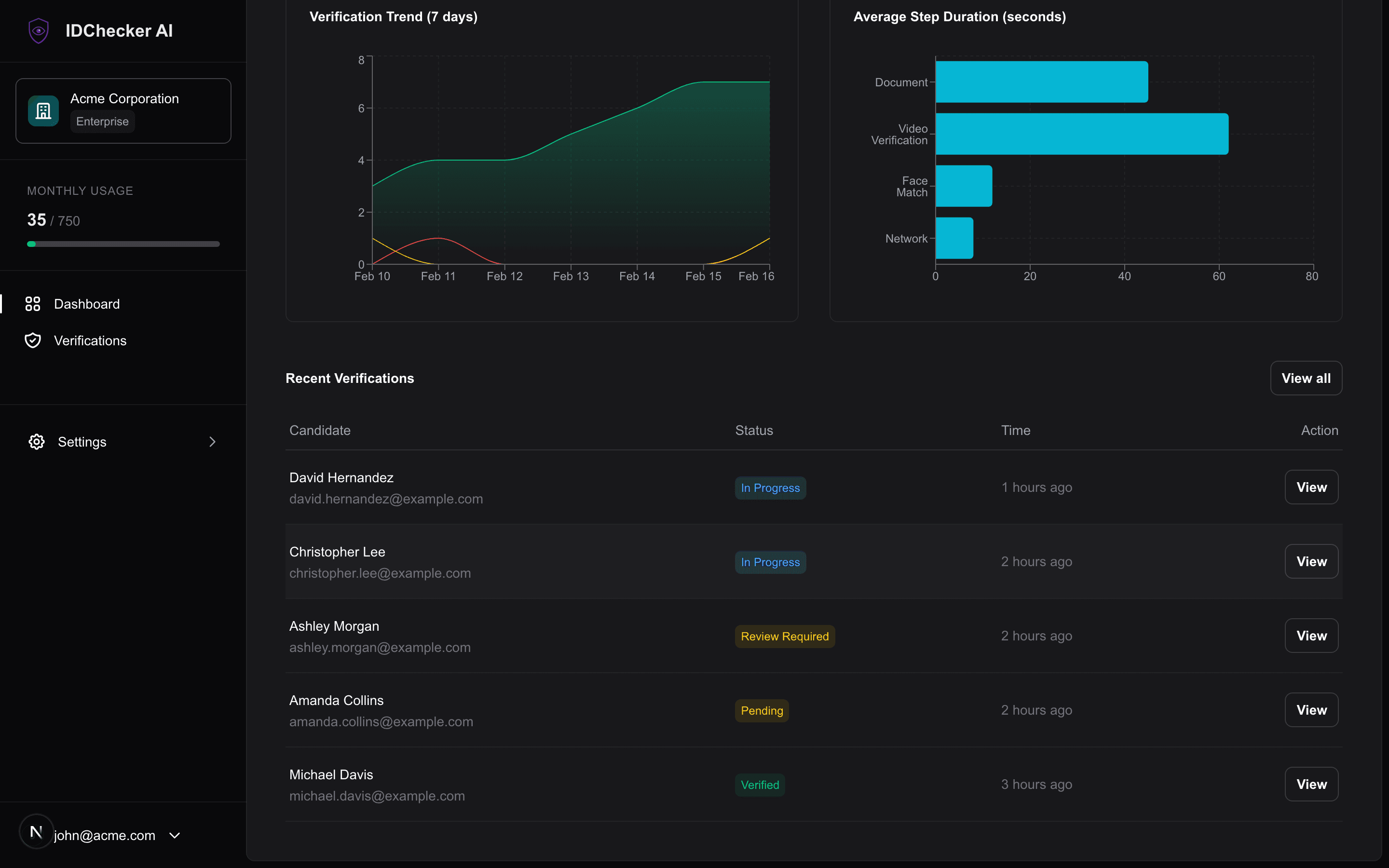1389x868 pixels.
Task: Navigate to the Dashboard section
Action: (x=87, y=304)
